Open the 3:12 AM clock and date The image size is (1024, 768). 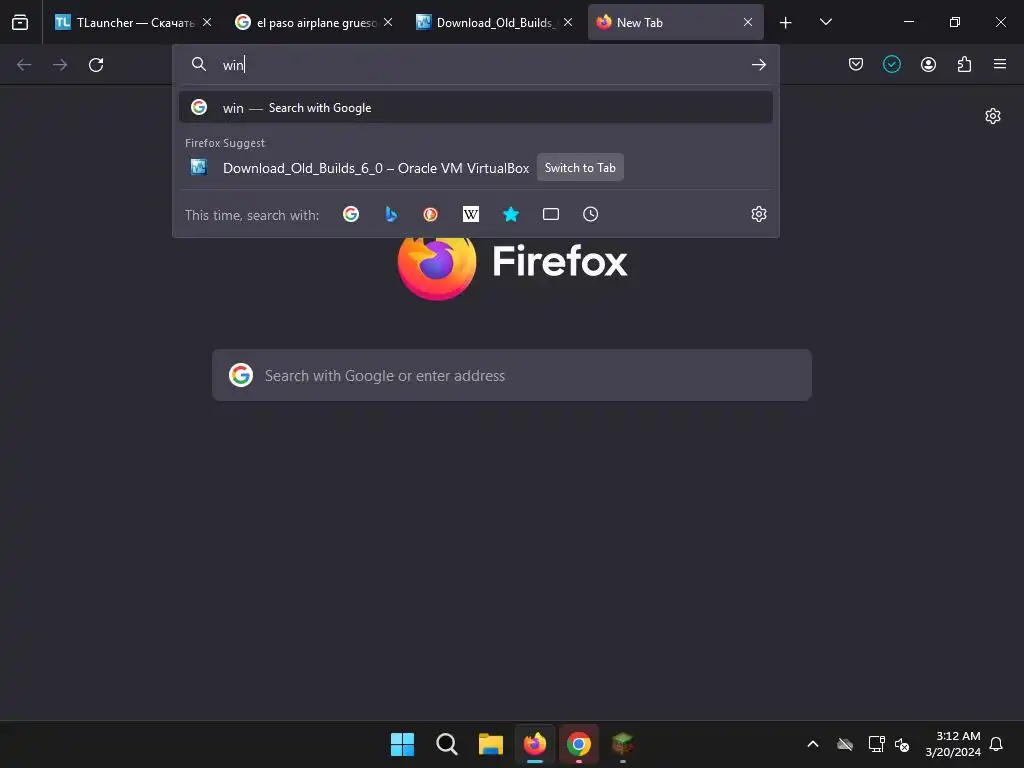[953, 744]
